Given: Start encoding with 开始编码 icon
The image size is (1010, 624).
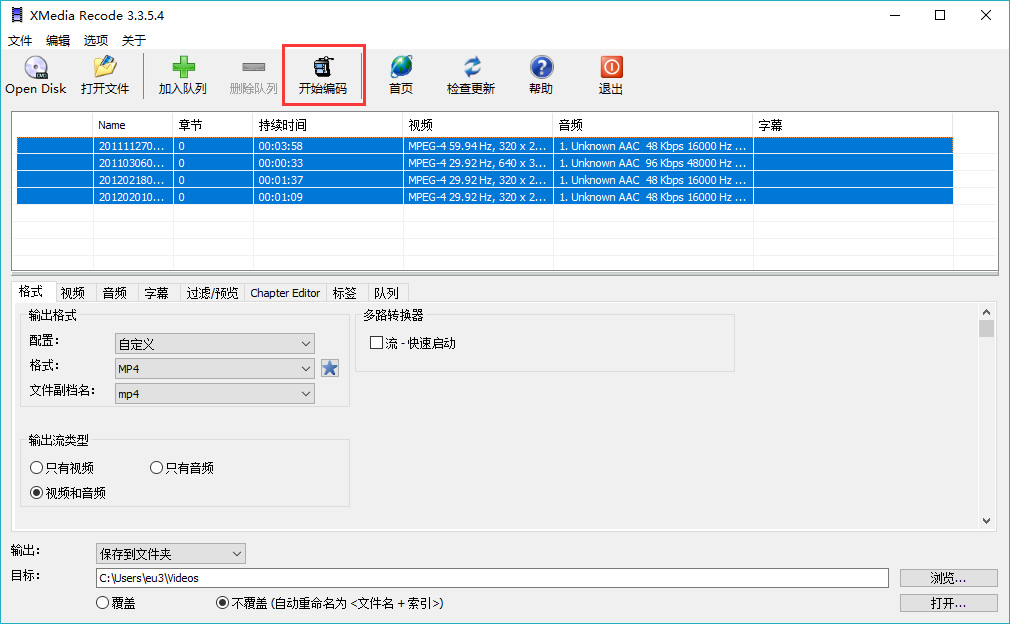Looking at the screenshot, I should 323,75.
